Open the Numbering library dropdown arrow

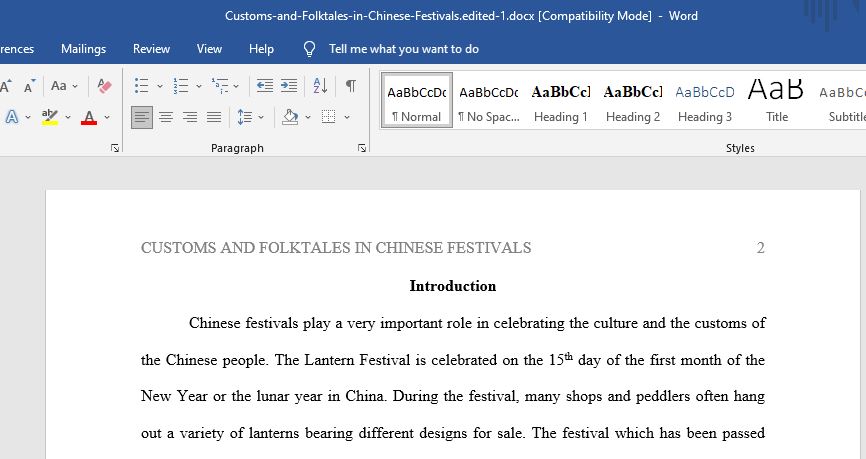(x=199, y=86)
